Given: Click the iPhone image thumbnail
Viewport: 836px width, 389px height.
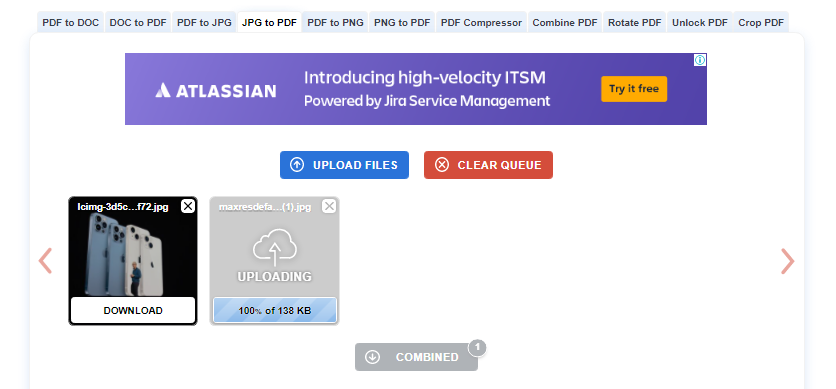Looking at the screenshot, I should pos(133,255).
